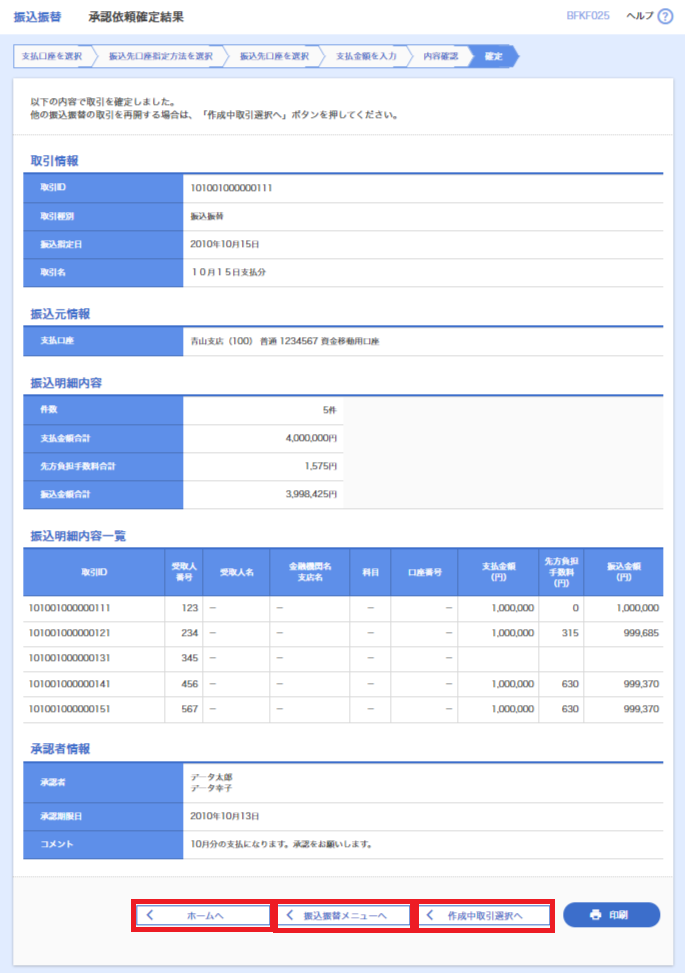Click the 振込振替 page title

(37, 17)
